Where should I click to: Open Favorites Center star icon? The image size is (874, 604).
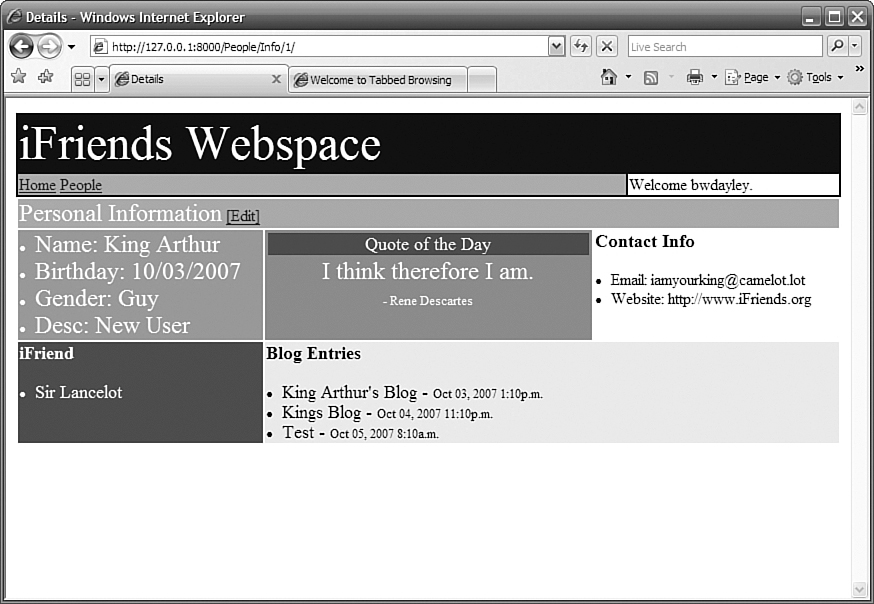pos(18,76)
